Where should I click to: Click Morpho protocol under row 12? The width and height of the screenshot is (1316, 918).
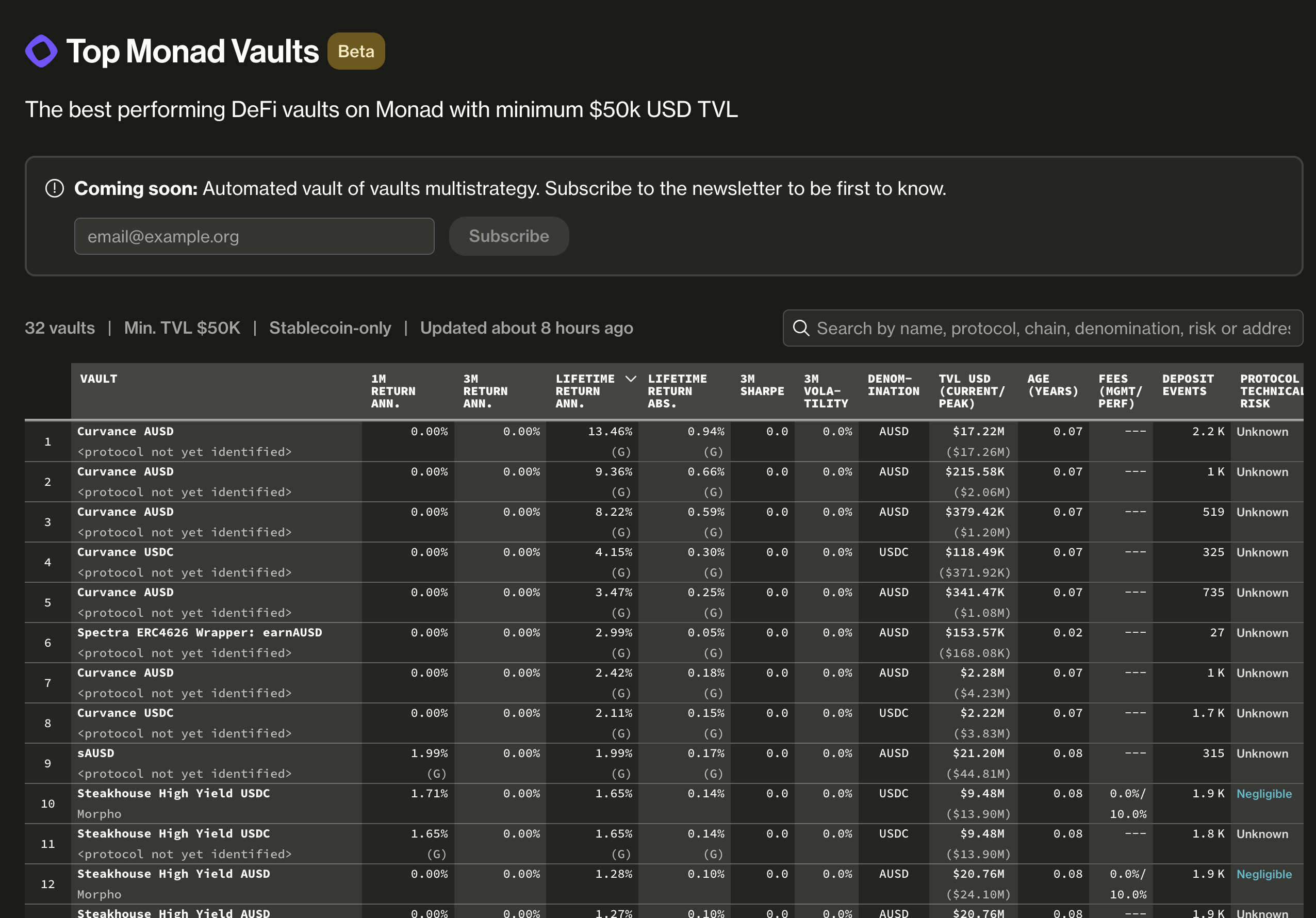(x=99, y=894)
